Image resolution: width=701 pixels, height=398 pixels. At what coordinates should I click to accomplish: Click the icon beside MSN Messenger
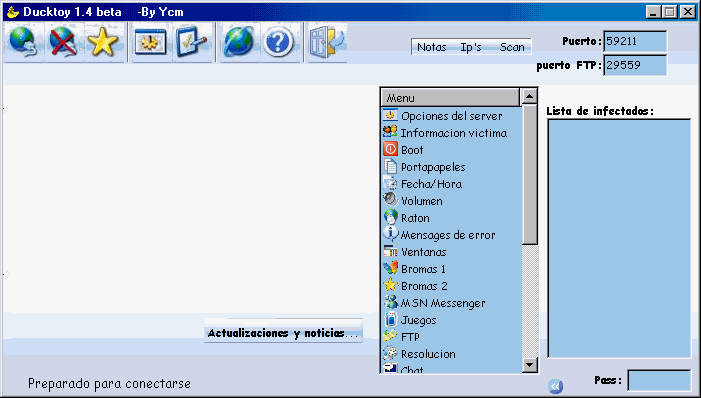390,302
